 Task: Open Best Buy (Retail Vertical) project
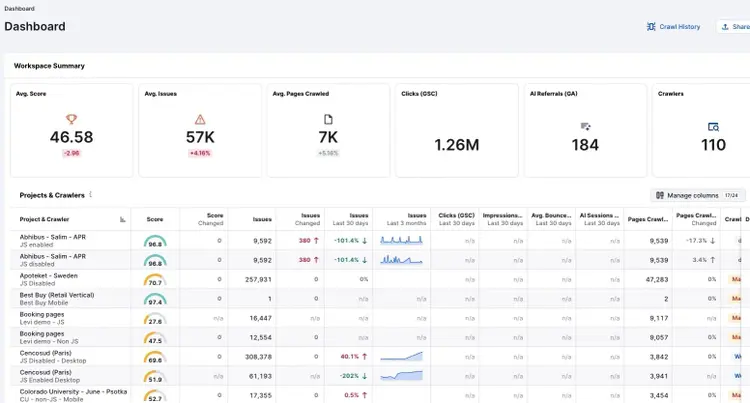[57, 299]
